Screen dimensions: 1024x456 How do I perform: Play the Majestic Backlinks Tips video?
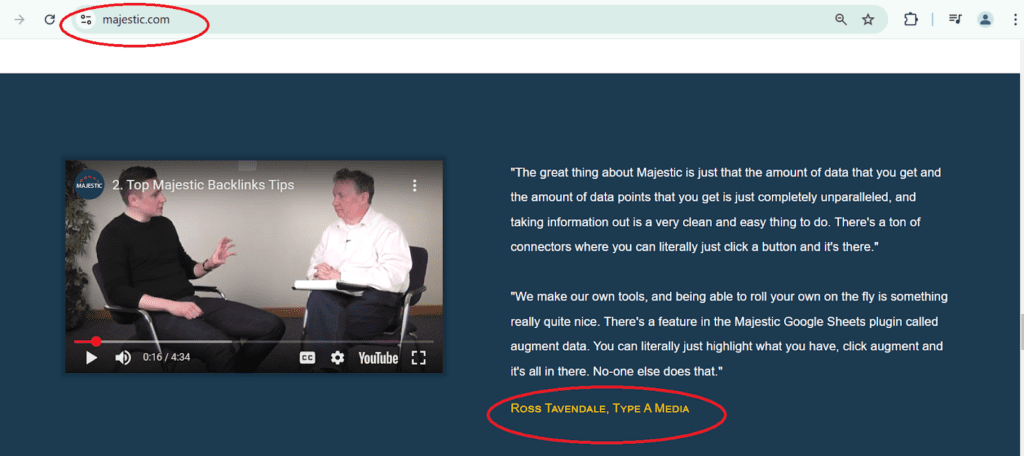91,358
